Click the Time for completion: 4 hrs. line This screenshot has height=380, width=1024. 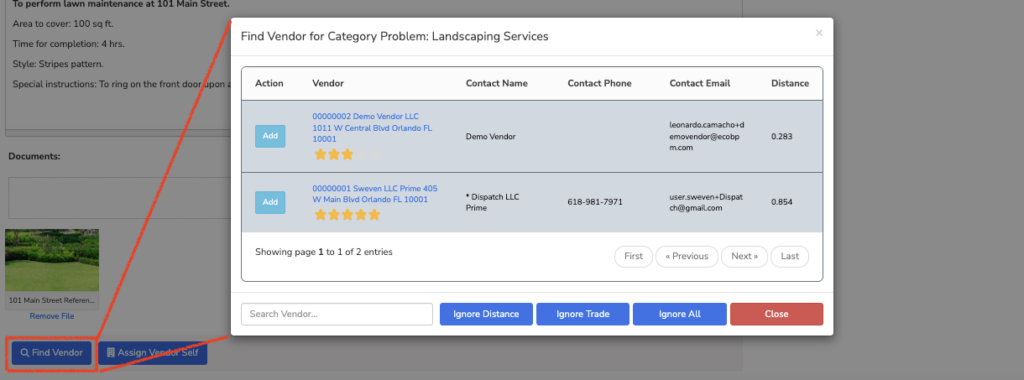(69, 44)
